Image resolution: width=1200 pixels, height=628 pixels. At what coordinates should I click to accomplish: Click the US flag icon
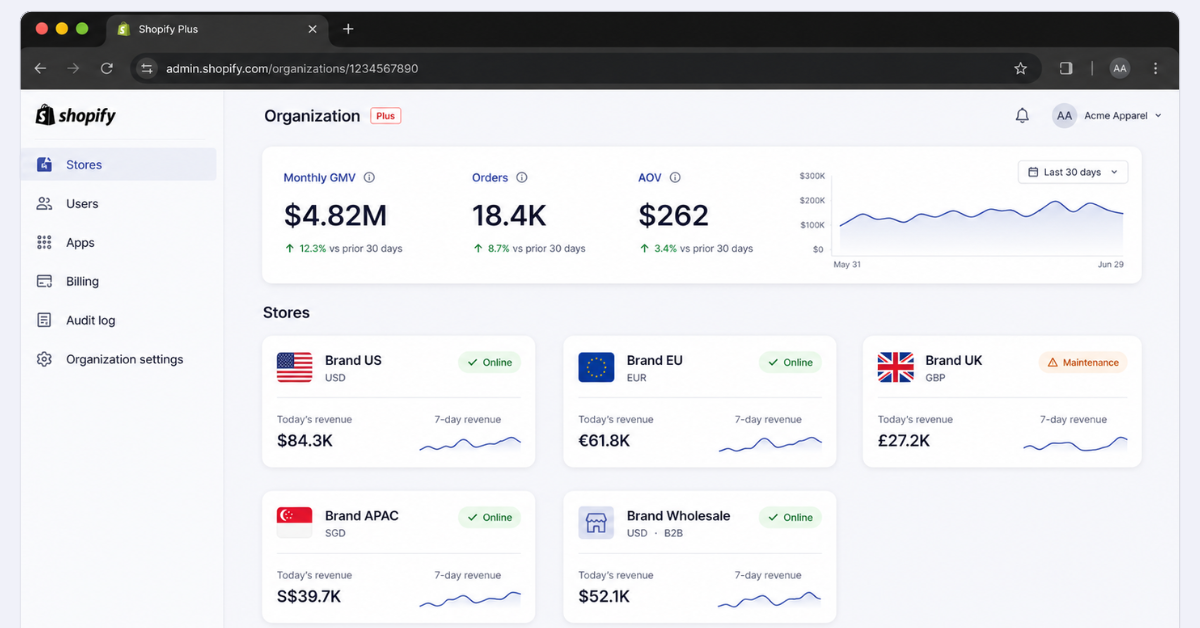click(294, 367)
